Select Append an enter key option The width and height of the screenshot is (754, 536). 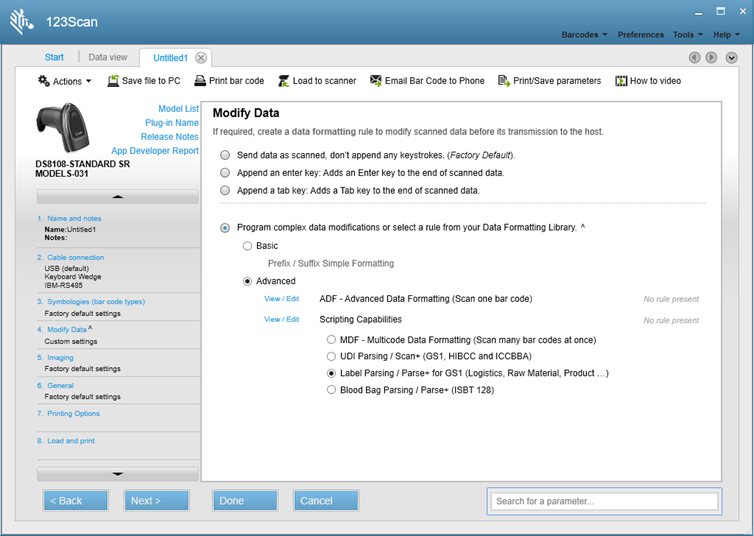pos(225,173)
